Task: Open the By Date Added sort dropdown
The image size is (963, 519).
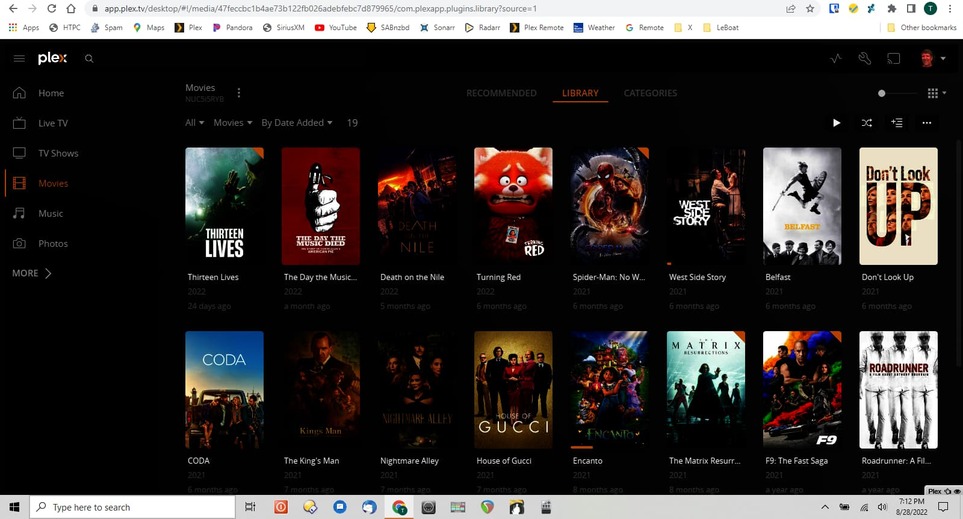Action: click(297, 123)
